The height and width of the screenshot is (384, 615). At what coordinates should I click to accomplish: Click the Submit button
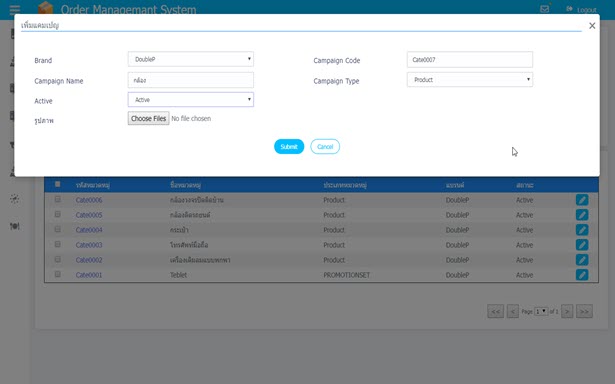(x=289, y=147)
